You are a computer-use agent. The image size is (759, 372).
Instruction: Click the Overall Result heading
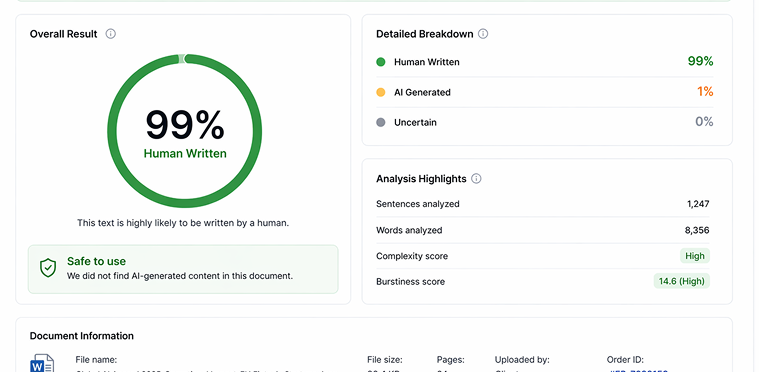[63, 34]
